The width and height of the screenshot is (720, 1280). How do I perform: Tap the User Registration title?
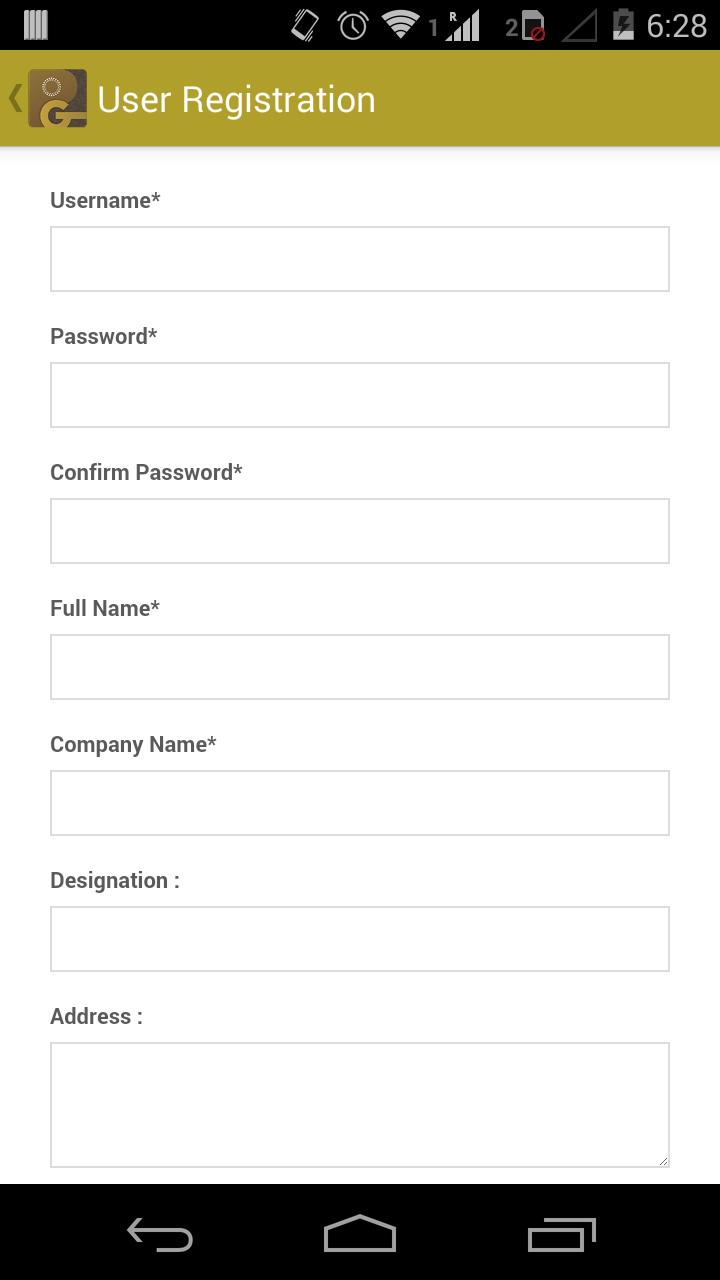[x=236, y=100]
